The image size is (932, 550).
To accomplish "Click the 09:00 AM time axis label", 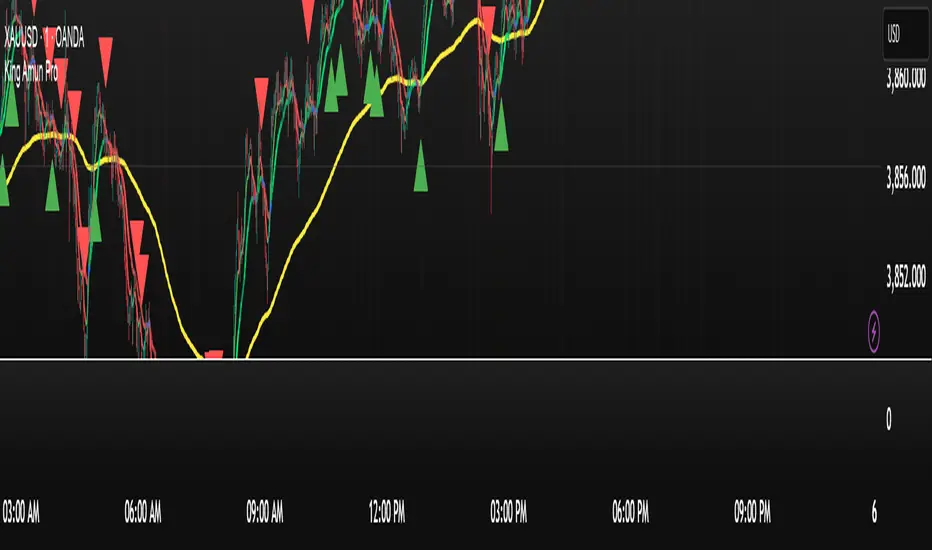I will point(265,511).
